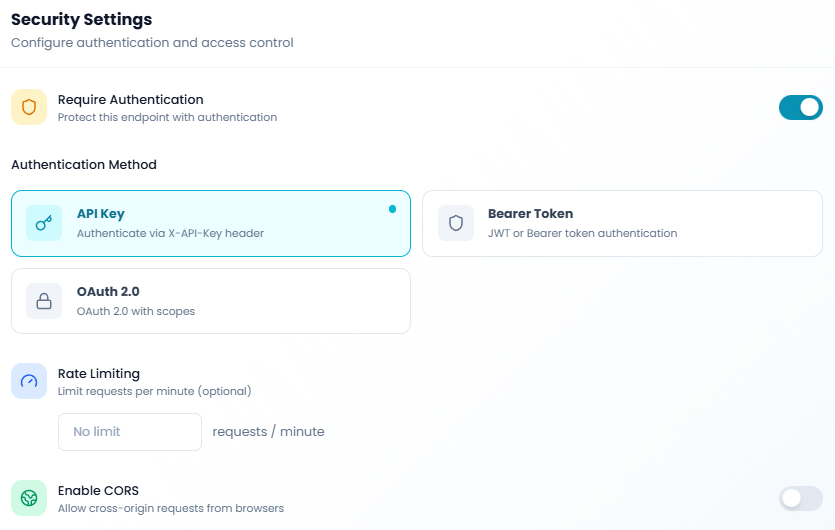Focus the No limit rate input field

coord(130,432)
